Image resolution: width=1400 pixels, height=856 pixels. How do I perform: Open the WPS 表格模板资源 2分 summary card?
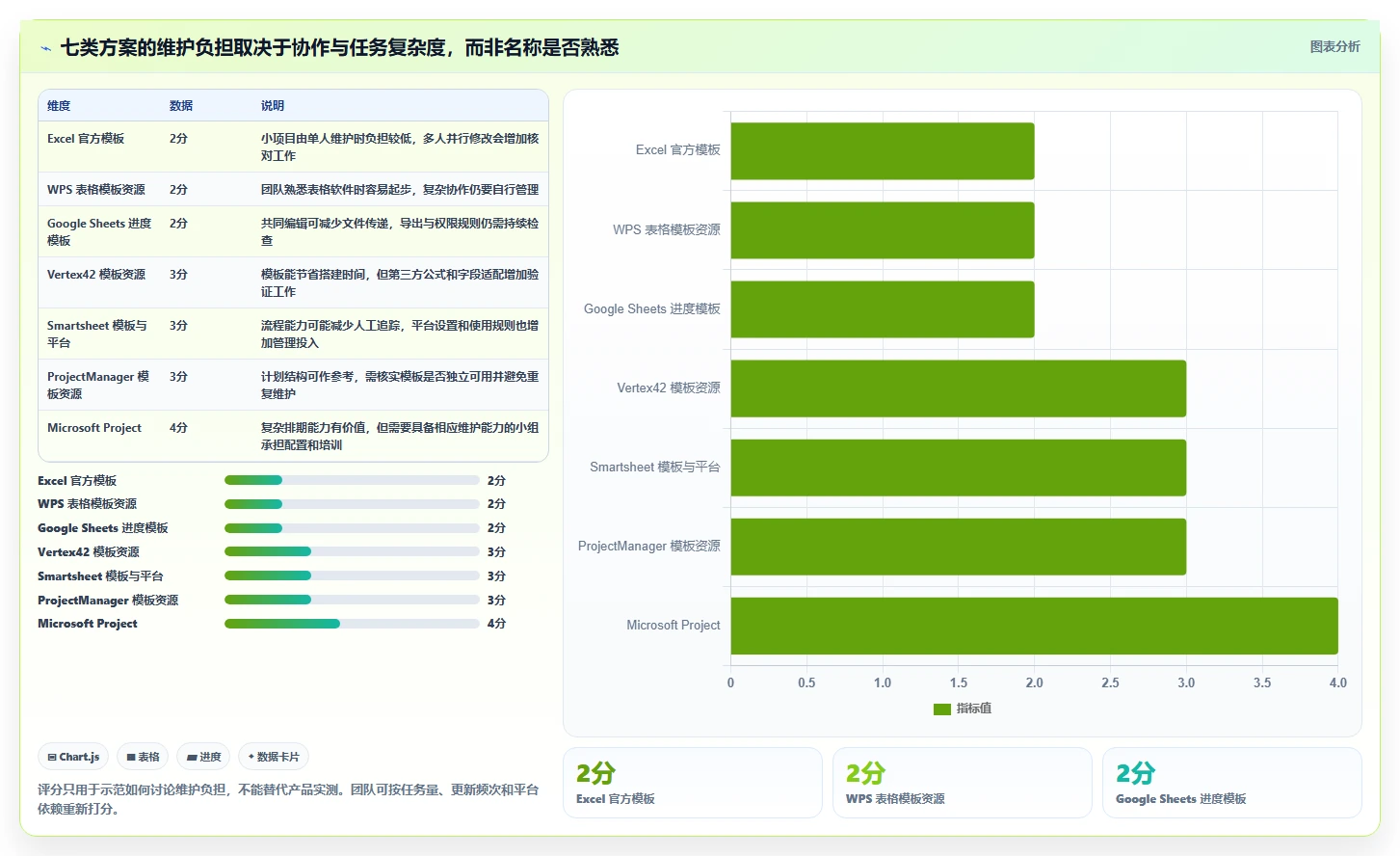963,783
